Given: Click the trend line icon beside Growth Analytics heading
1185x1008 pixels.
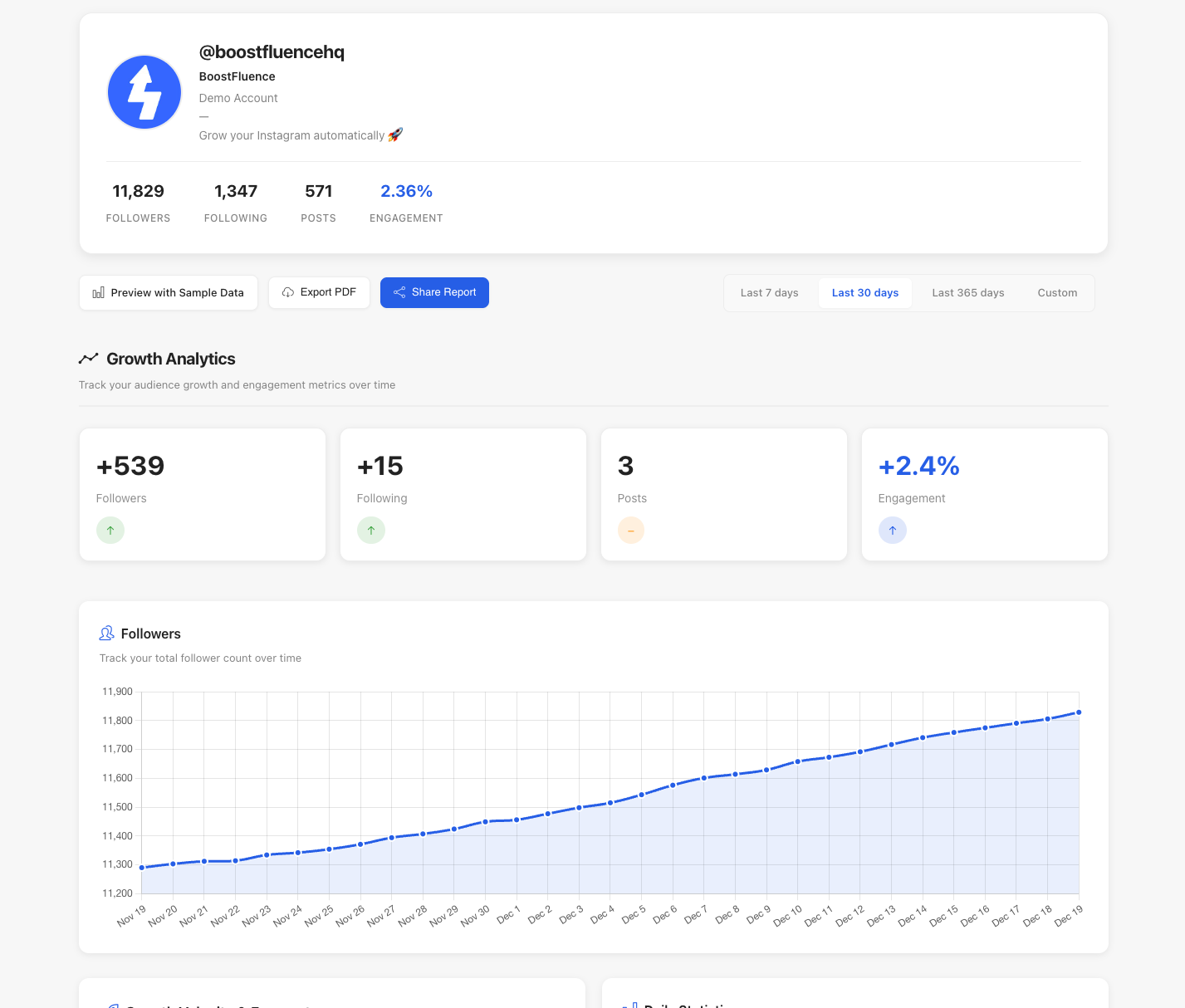Looking at the screenshot, I should 89,357.
